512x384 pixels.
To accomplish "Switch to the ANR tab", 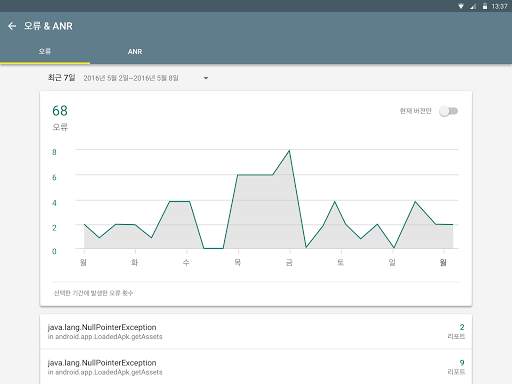I will coord(135,52).
